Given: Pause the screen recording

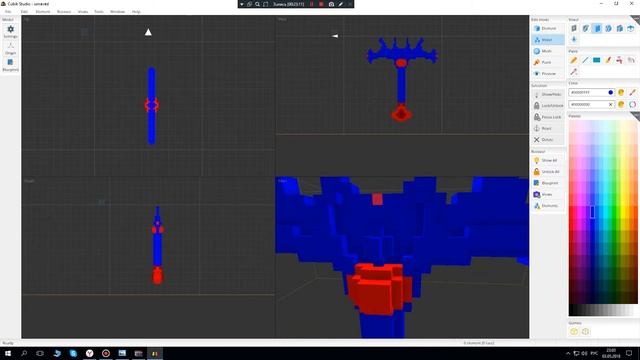Looking at the screenshot, I should pyautogui.click(x=311, y=4).
